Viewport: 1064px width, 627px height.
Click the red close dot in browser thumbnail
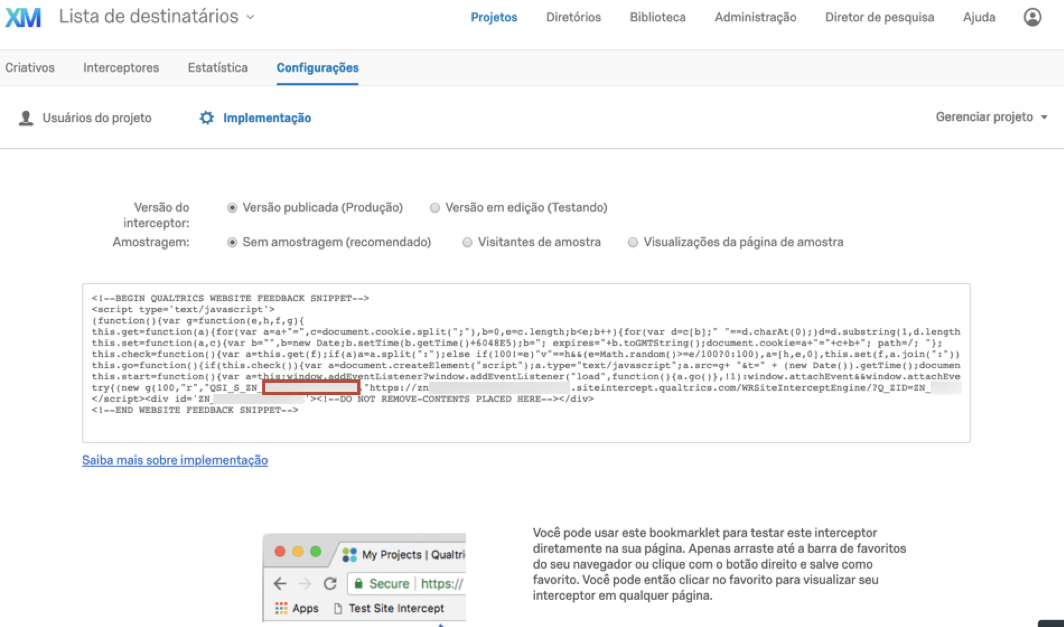tap(280, 552)
